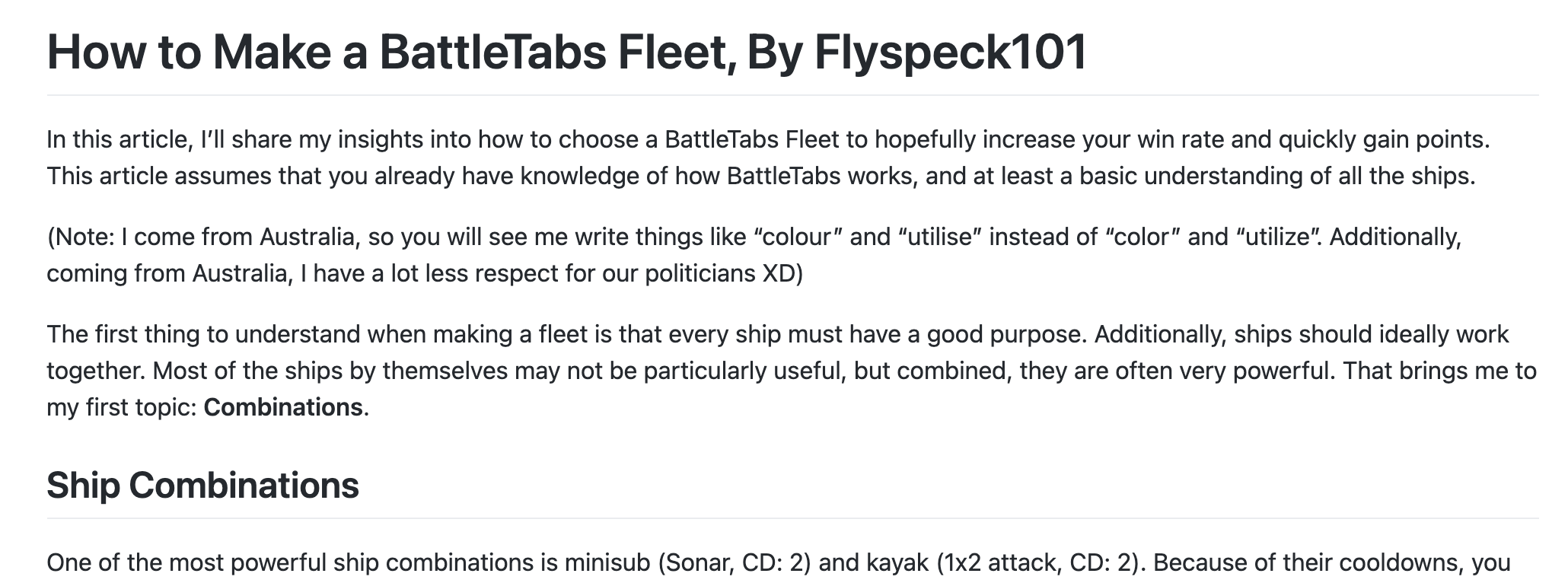1568x583 pixels.
Task: Click the word "kayak" in the last line
Action: (x=897, y=562)
